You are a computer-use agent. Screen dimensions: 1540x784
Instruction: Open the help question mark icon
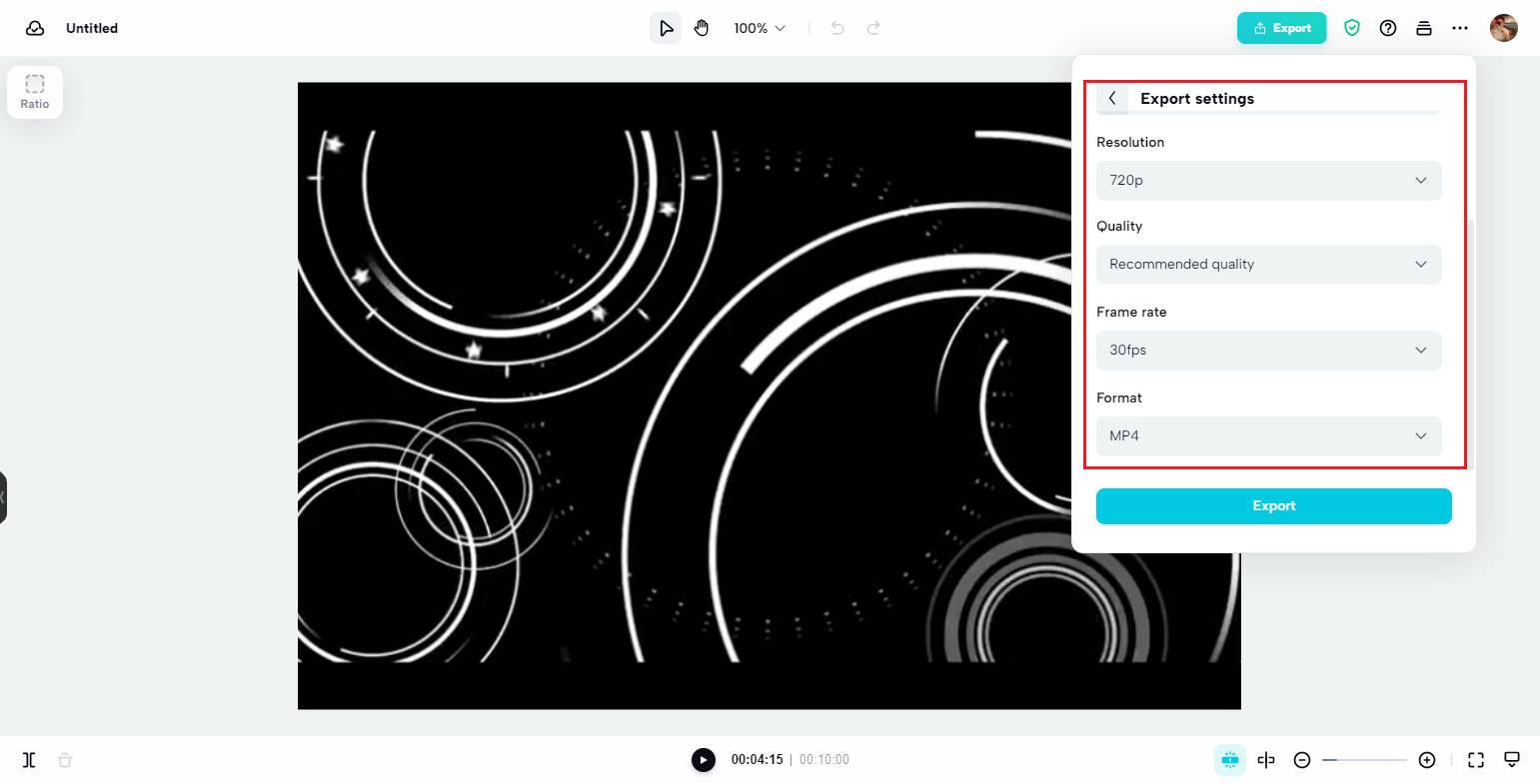(1388, 28)
